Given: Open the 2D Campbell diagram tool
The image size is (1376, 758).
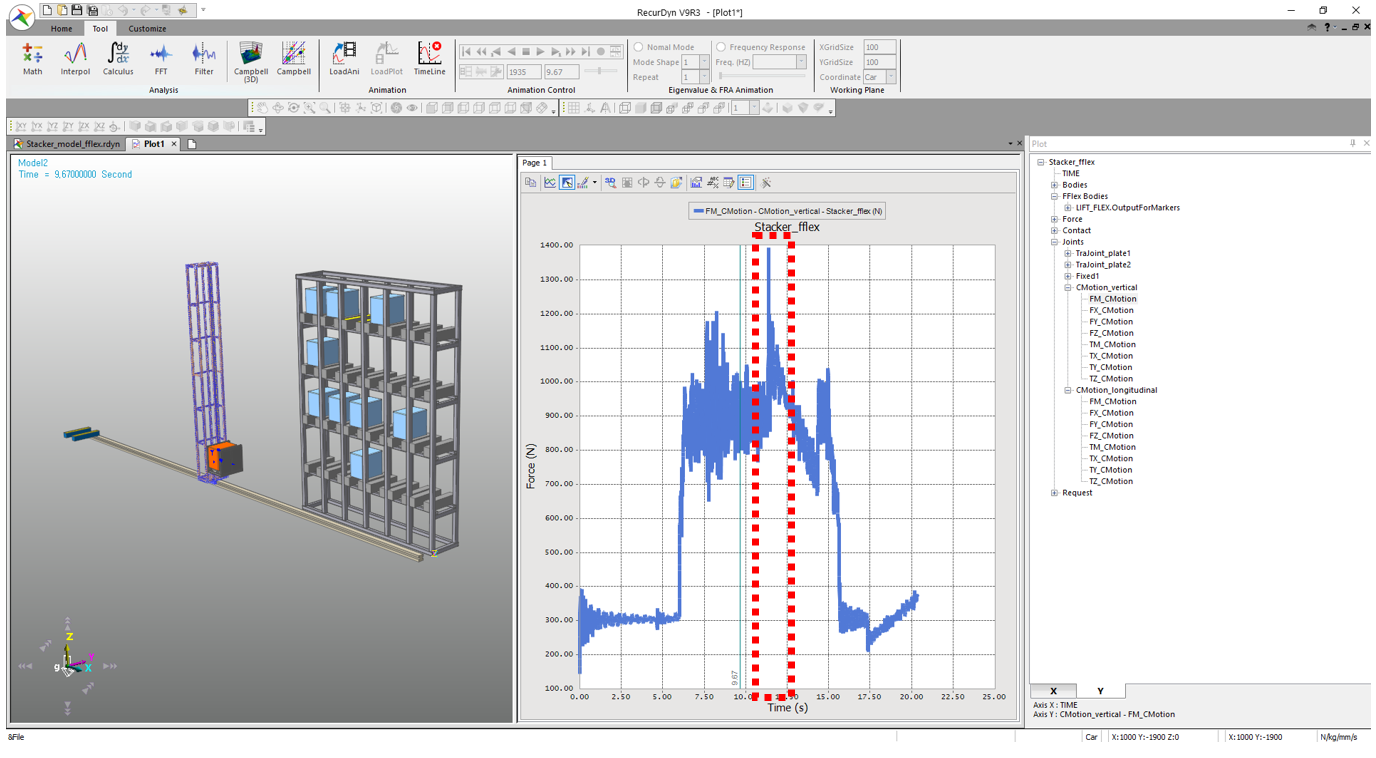Looking at the screenshot, I should (x=294, y=59).
